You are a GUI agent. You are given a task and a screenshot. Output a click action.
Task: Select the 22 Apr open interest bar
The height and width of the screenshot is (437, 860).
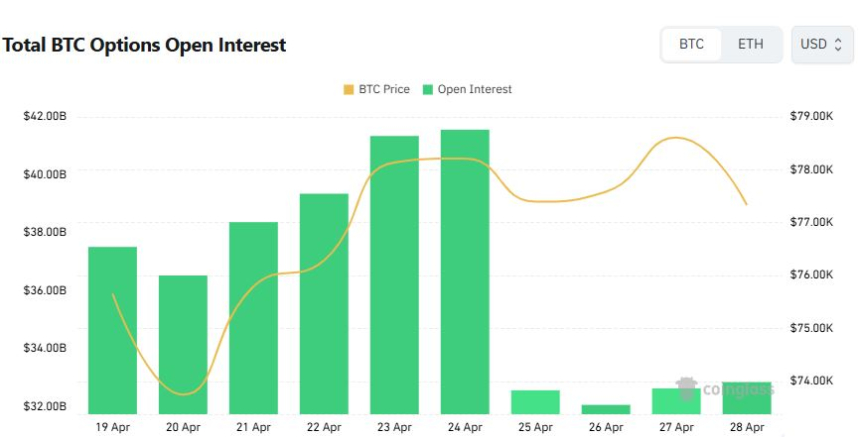click(x=324, y=303)
